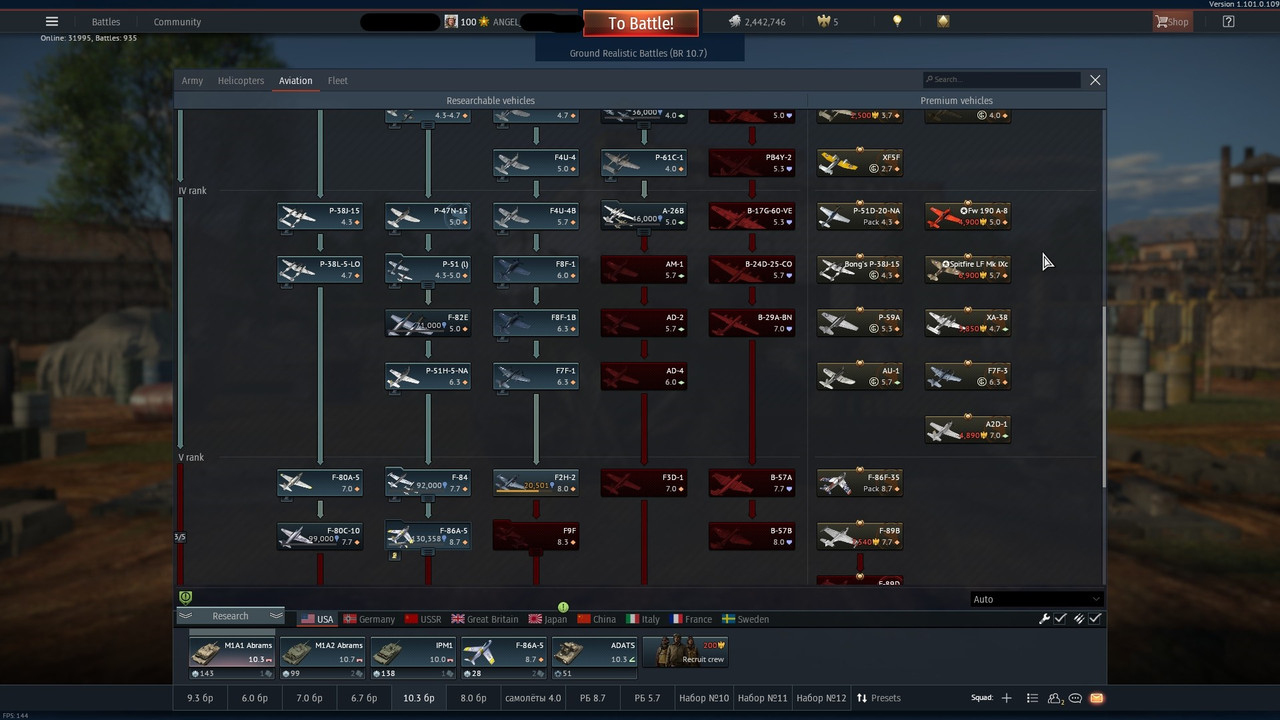The width and height of the screenshot is (1280, 720).
Task: Open the squad list icon
Action: point(1032,698)
